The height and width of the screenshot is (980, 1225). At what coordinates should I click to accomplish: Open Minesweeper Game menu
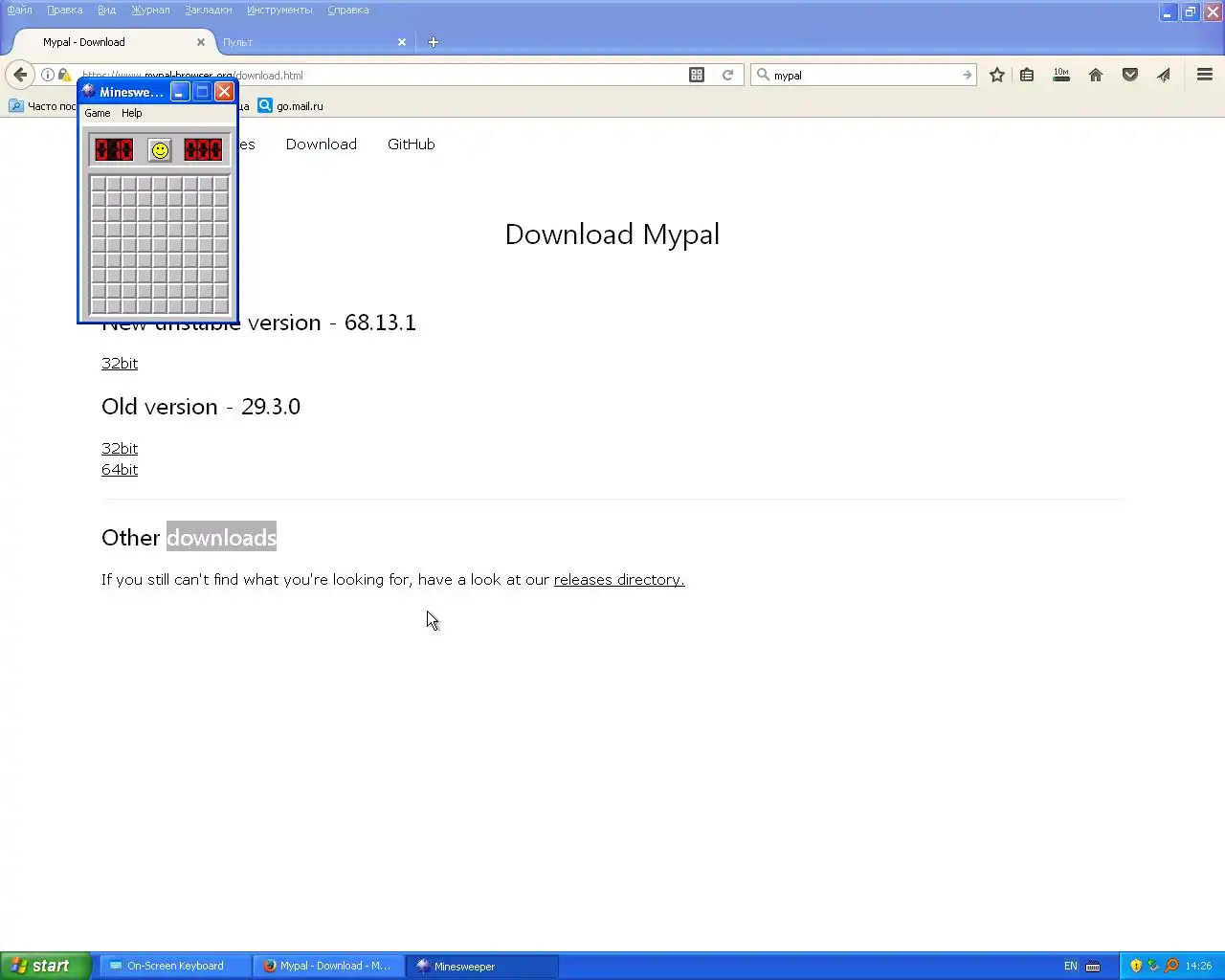[98, 113]
